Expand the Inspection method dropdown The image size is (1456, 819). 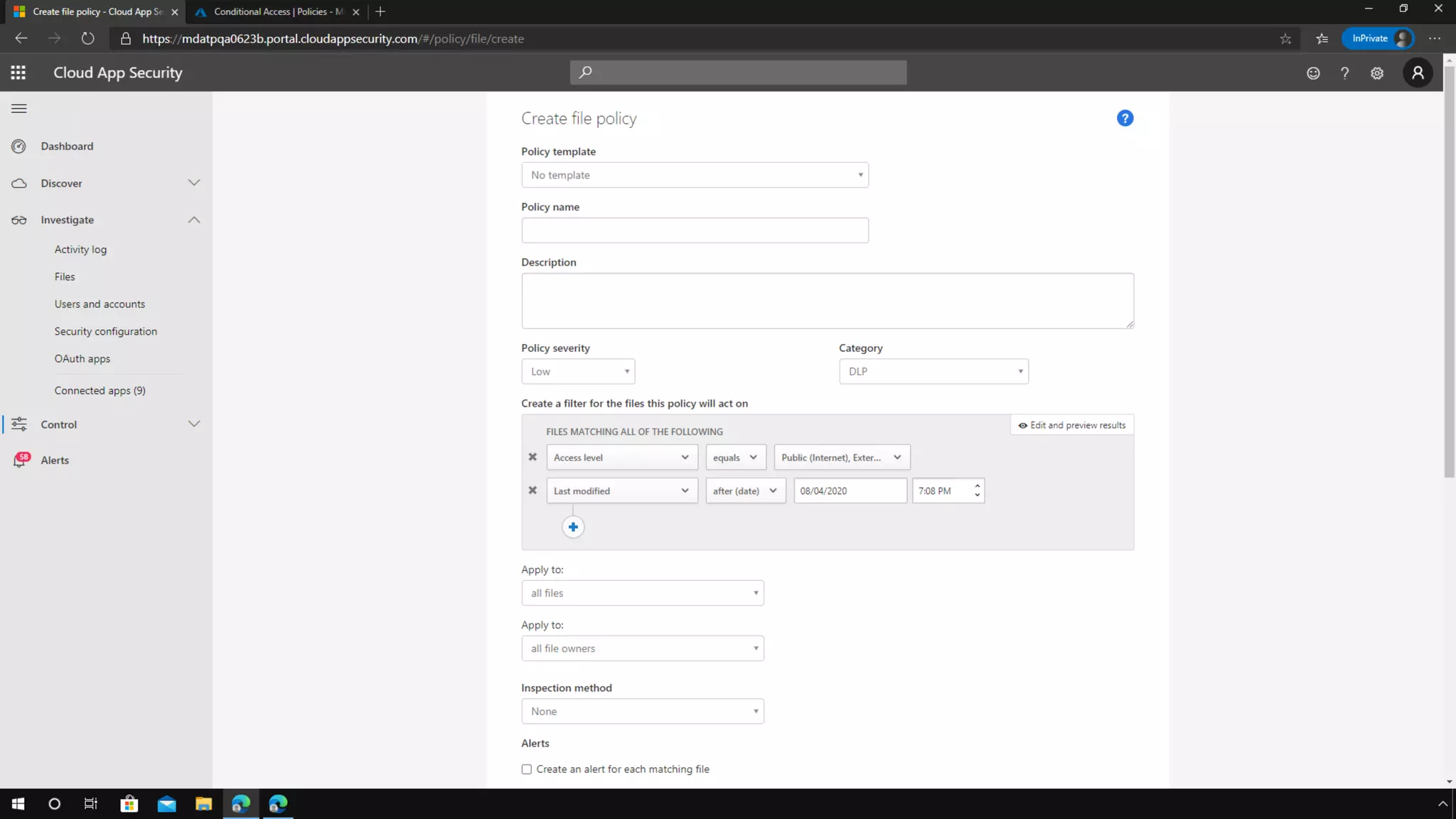point(642,711)
